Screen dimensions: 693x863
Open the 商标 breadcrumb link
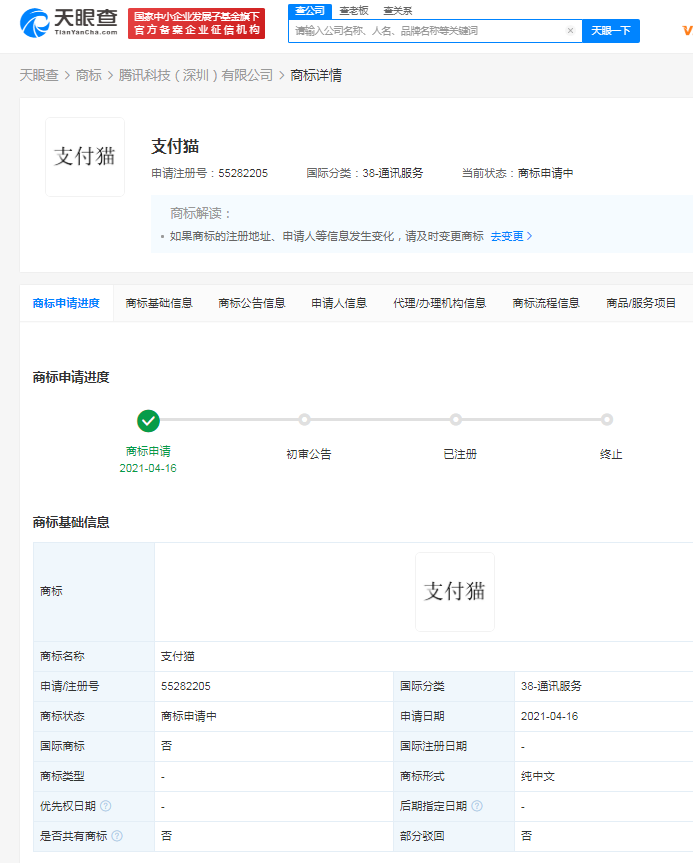pos(89,75)
